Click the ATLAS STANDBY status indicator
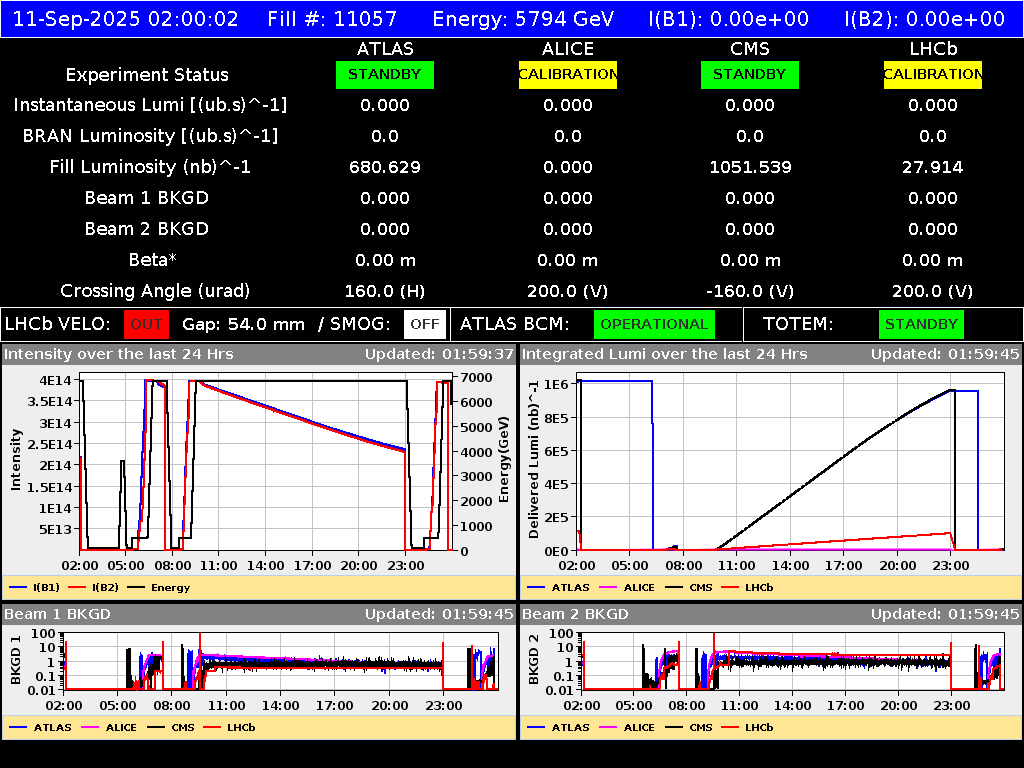 click(x=384, y=74)
